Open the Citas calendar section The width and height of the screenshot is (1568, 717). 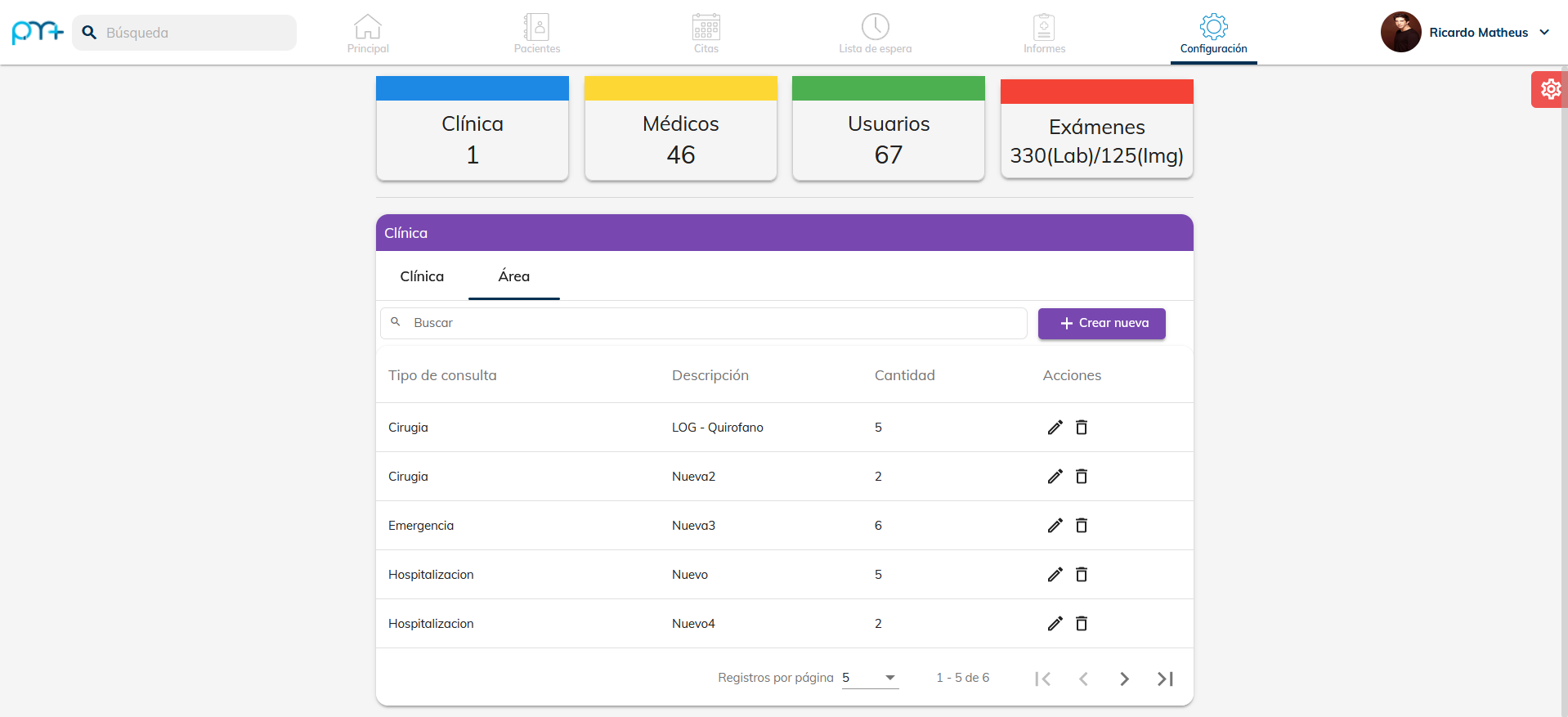[x=706, y=34]
